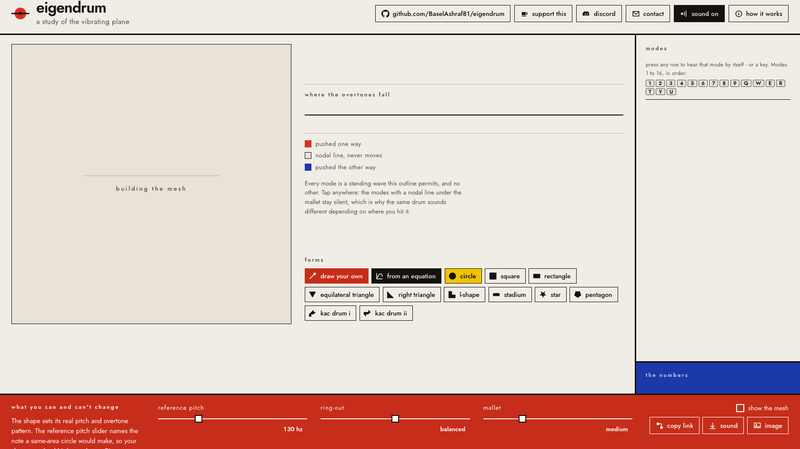Screen dimensions: 800x449
Task: Click the reference pitch slider handle
Action: point(198,419)
